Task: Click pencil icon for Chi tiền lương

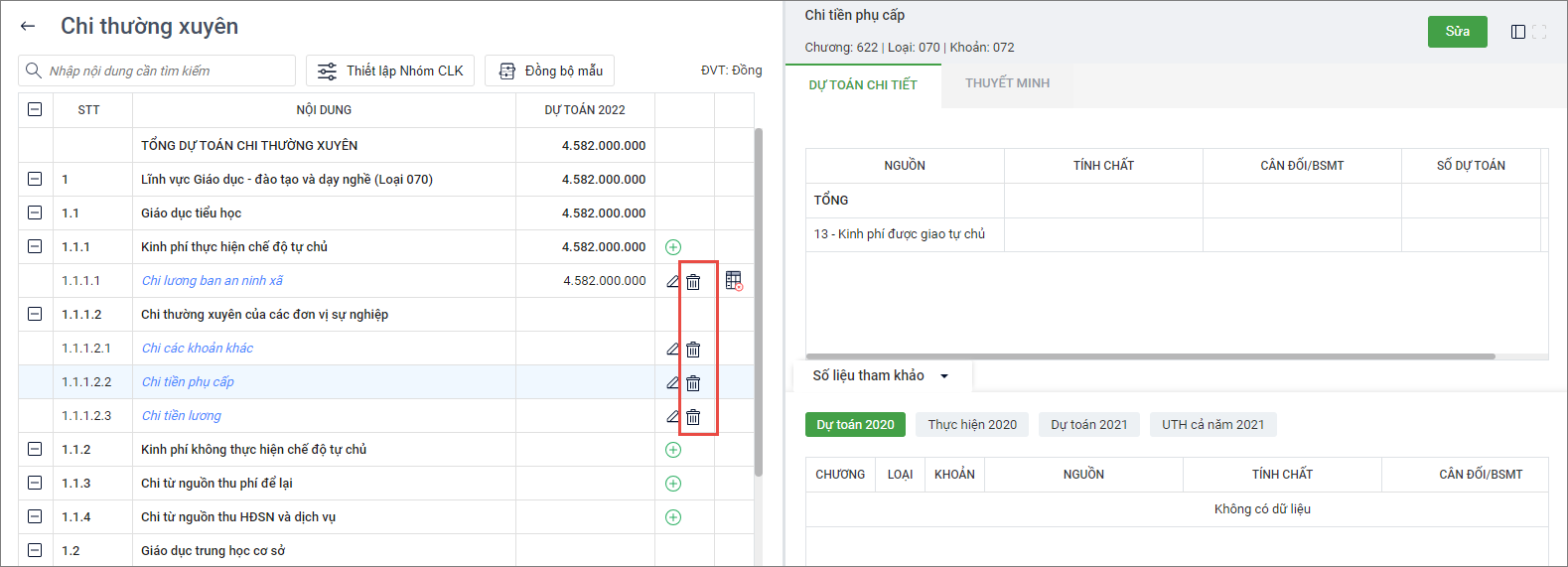Action: (x=672, y=416)
